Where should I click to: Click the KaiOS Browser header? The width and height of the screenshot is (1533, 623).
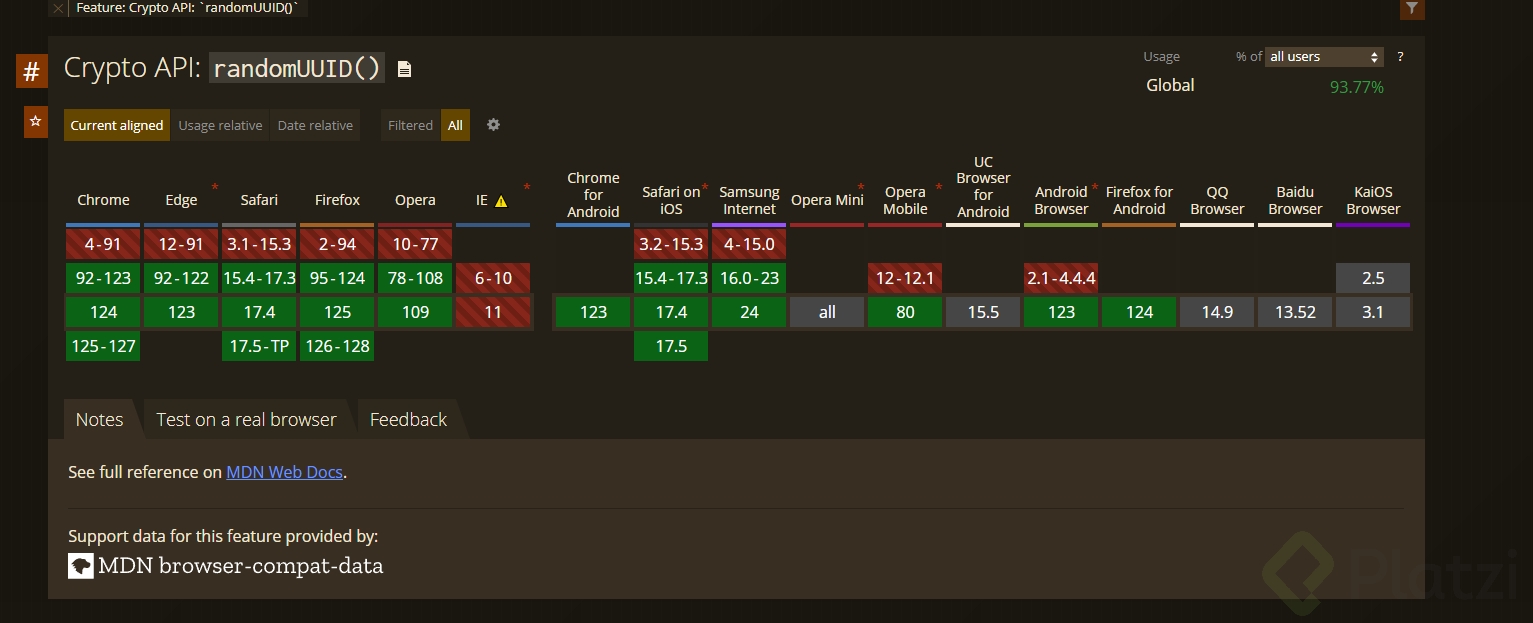coord(1373,200)
